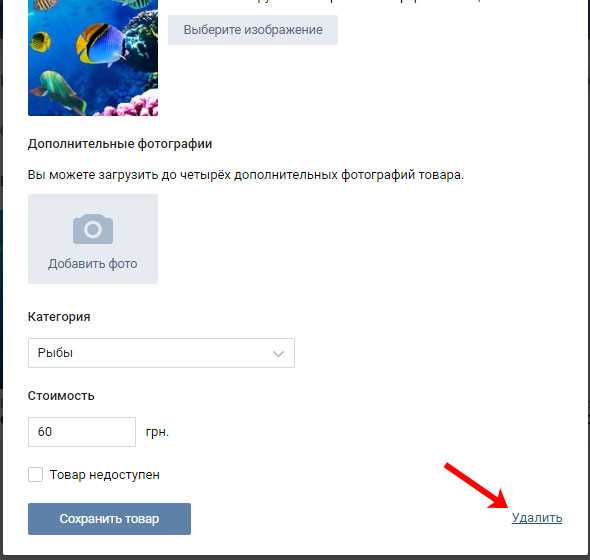Image resolution: width=590 pixels, height=560 pixels.
Task: Click the Добавить фото caption text
Action: (93, 264)
